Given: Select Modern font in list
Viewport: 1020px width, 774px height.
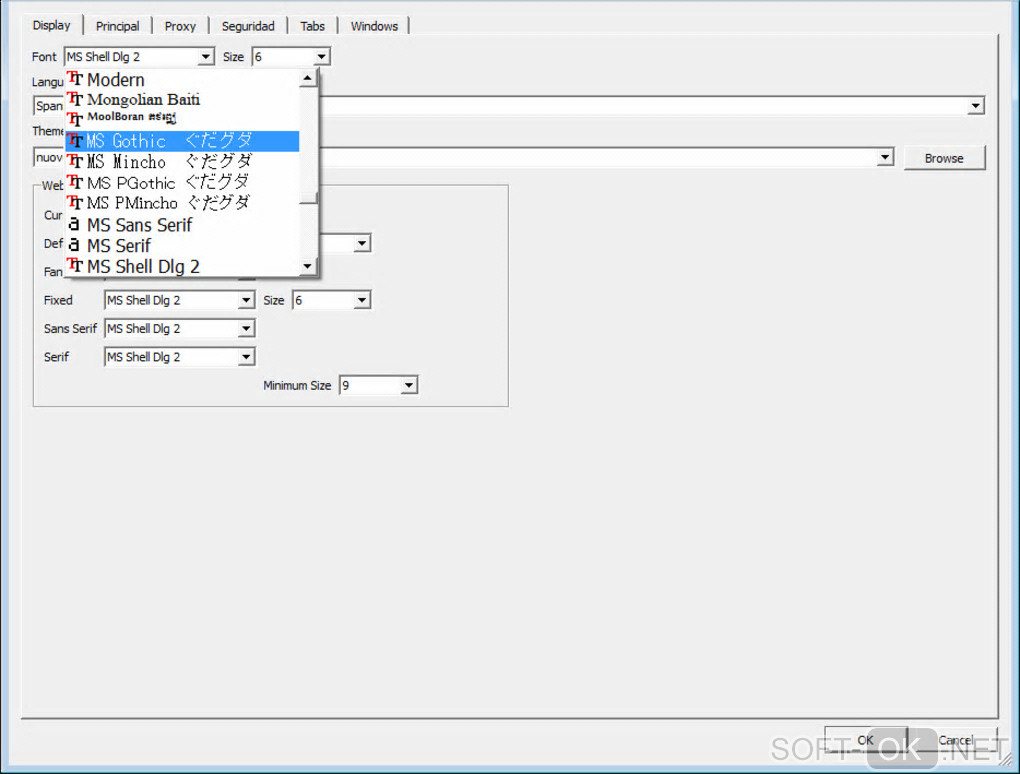Looking at the screenshot, I should (182, 79).
